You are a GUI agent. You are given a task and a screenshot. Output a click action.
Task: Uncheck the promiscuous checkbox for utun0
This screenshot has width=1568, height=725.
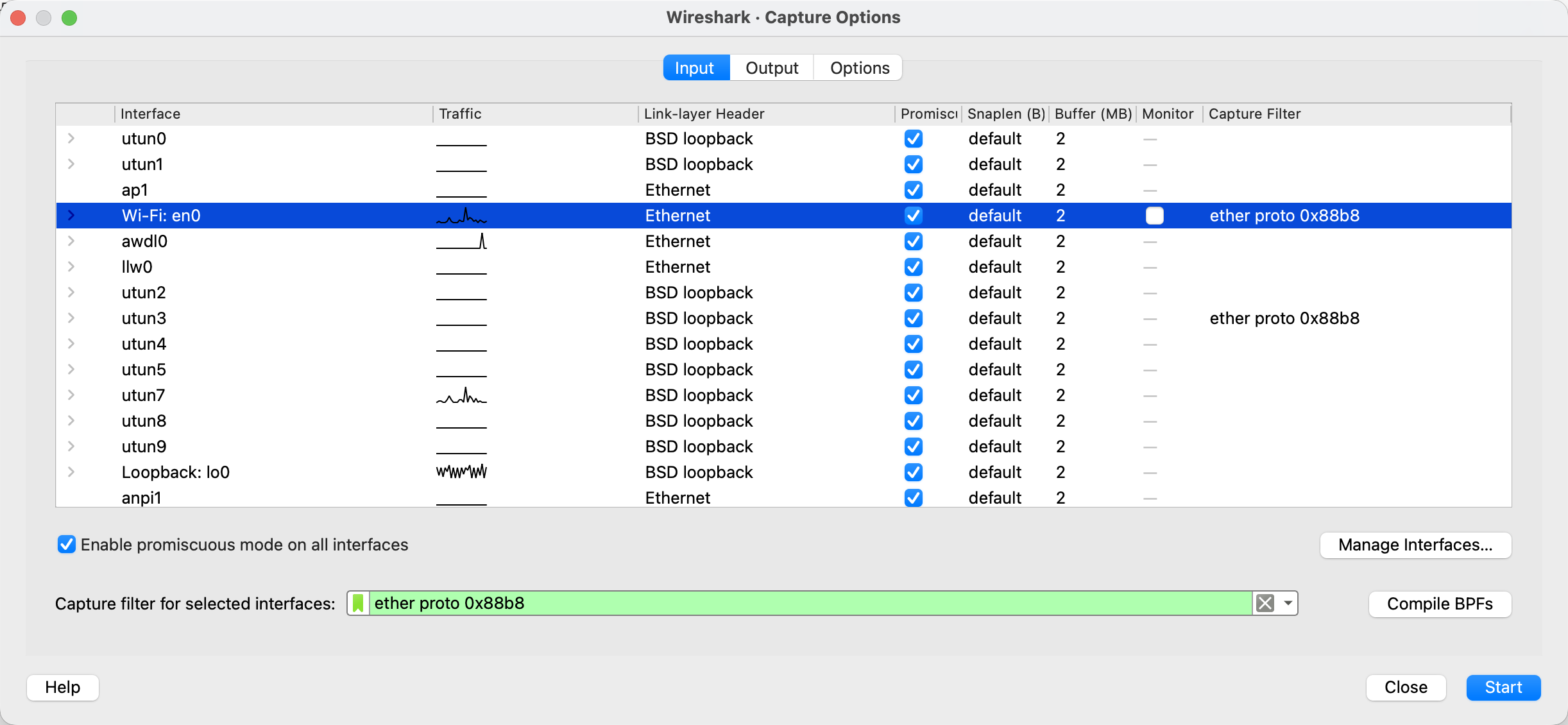point(913,139)
